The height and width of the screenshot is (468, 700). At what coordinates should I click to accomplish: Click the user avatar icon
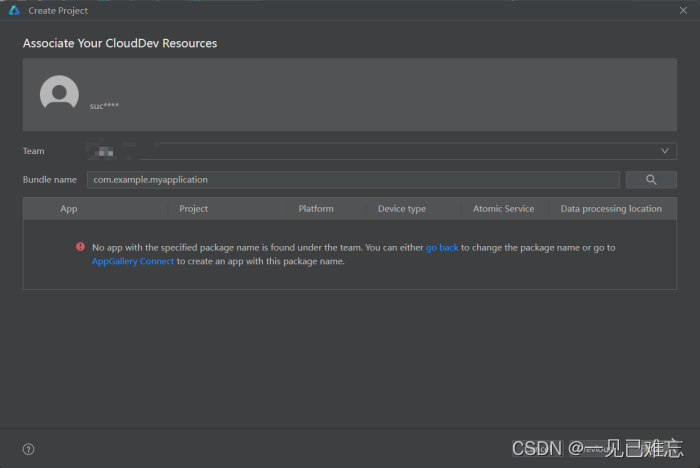click(x=59, y=94)
